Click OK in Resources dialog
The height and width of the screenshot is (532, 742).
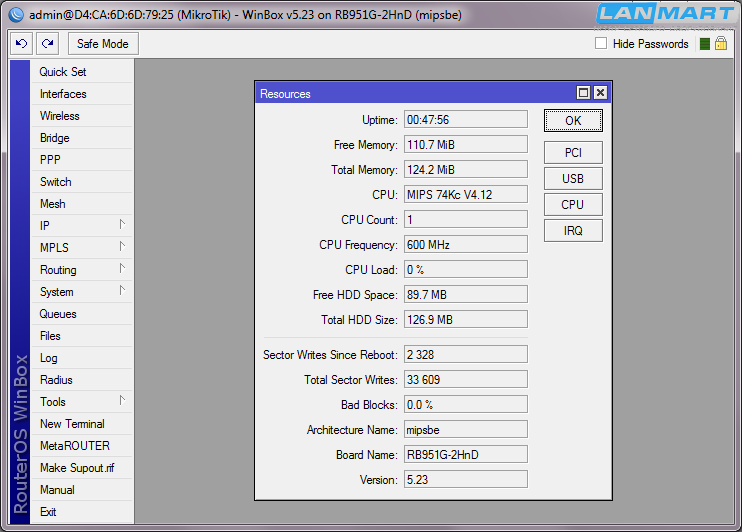point(573,121)
